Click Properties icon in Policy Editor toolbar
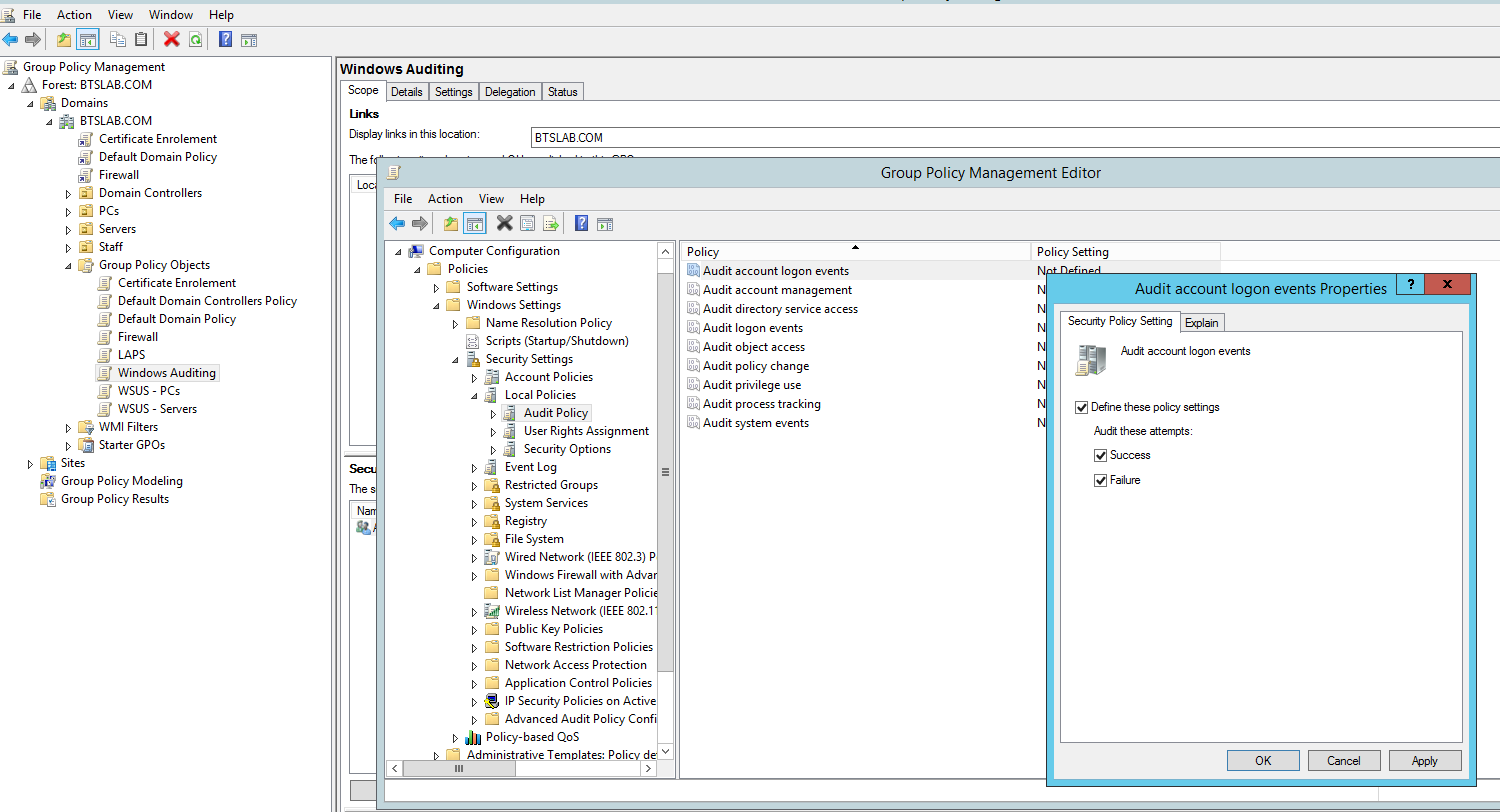 pyautogui.click(x=528, y=223)
